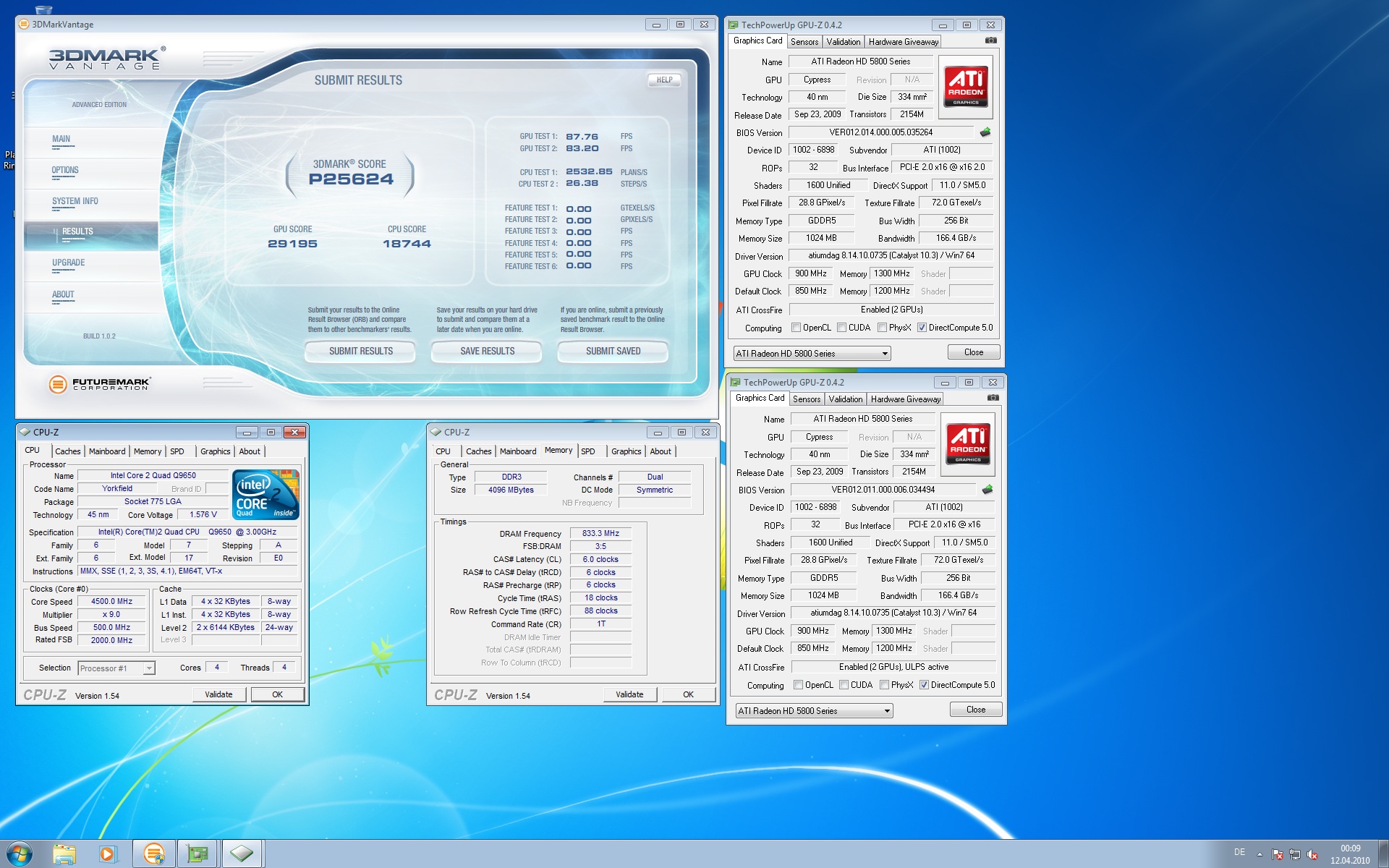Click the P25624 3DMark score value
1389x868 pixels.
coord(351,179)
